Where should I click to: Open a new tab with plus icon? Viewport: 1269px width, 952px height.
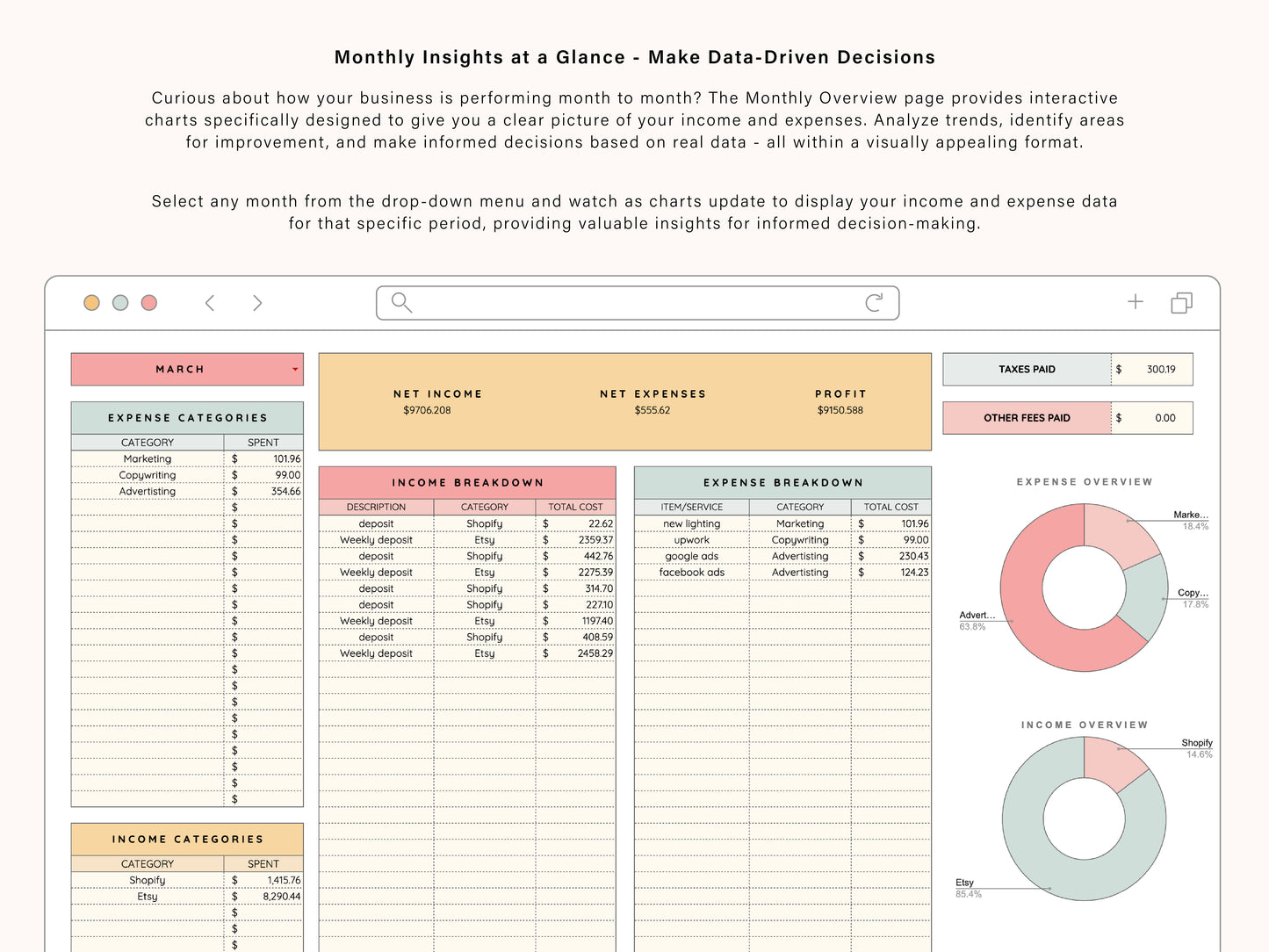point(1136,302)
